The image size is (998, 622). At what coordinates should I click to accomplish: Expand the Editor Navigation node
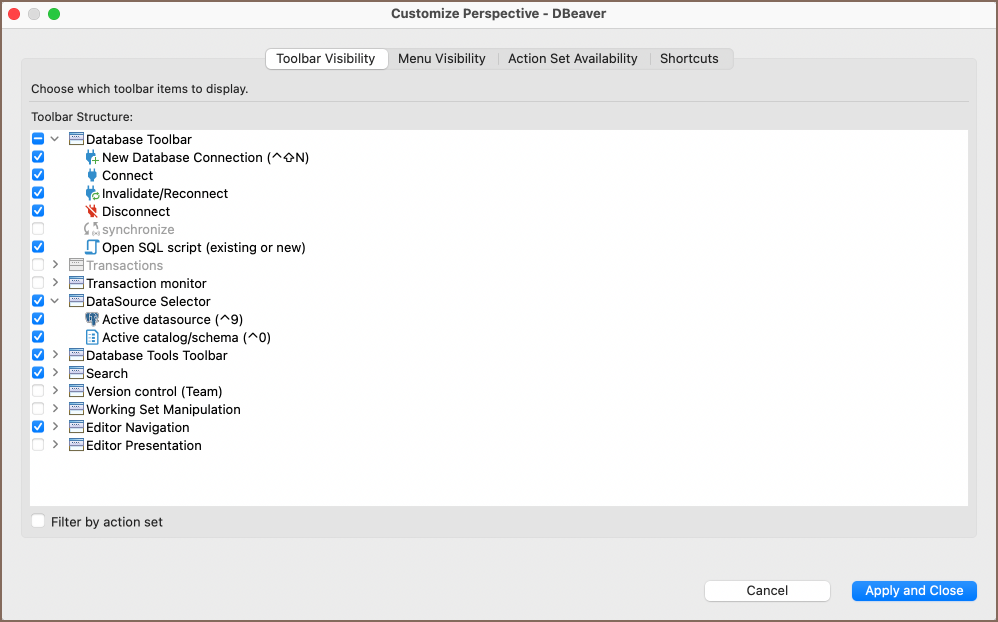(55, 428)
